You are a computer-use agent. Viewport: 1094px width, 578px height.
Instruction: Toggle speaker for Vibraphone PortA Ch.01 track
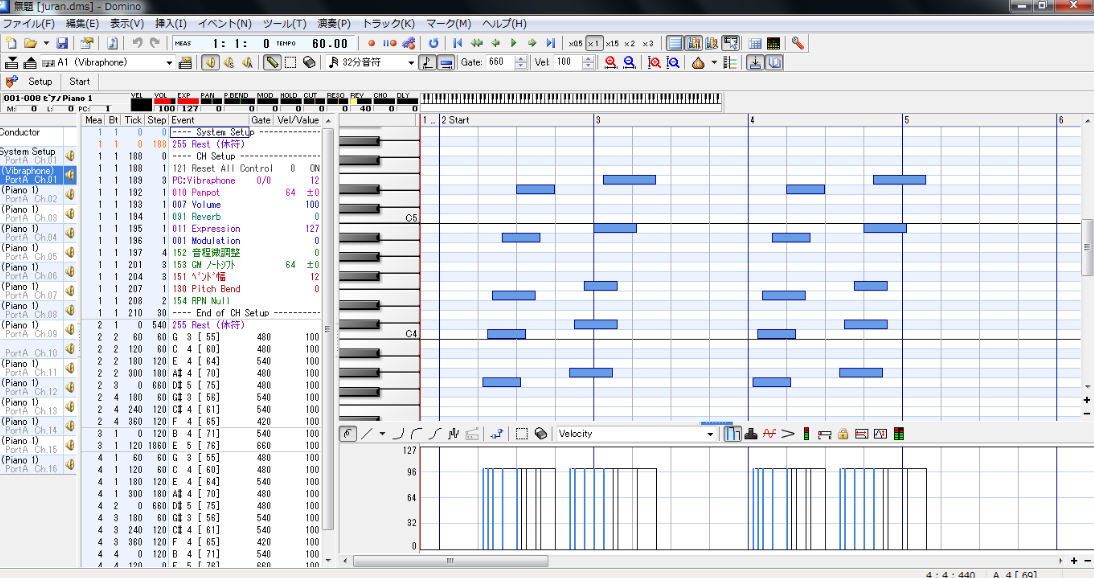[71, 175]
